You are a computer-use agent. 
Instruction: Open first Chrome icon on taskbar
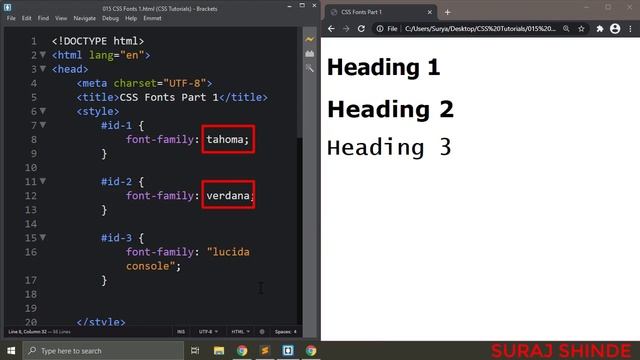point(242,351)
